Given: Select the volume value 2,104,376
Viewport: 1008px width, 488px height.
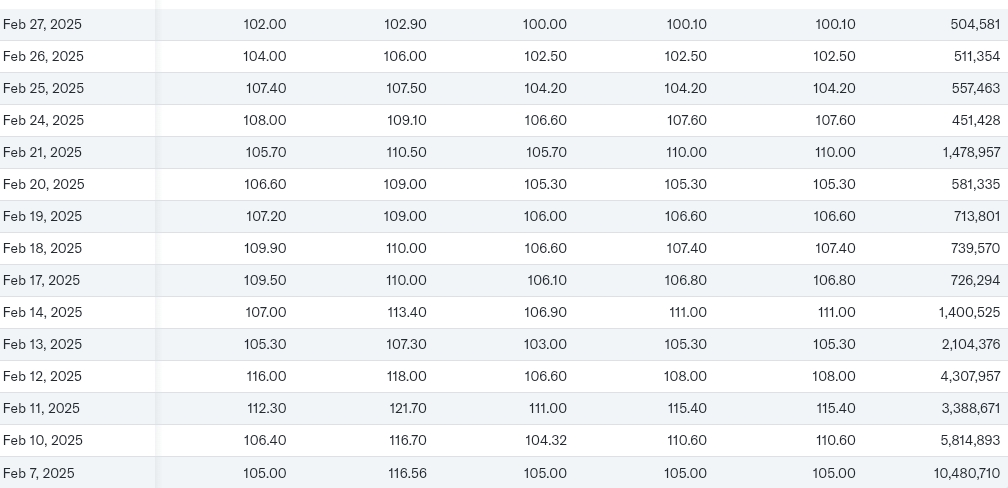Looking at the screenshot, I should click(970, 344).
